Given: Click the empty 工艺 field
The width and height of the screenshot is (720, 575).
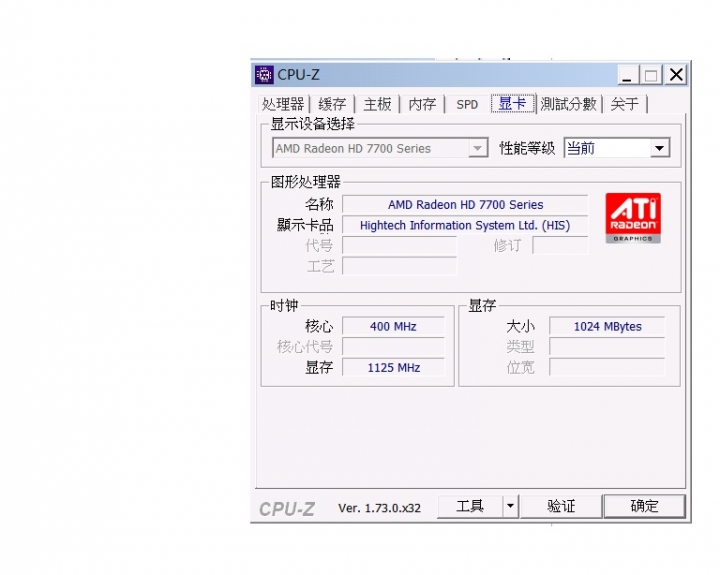Looking at the screenshot, I should 399,266.
